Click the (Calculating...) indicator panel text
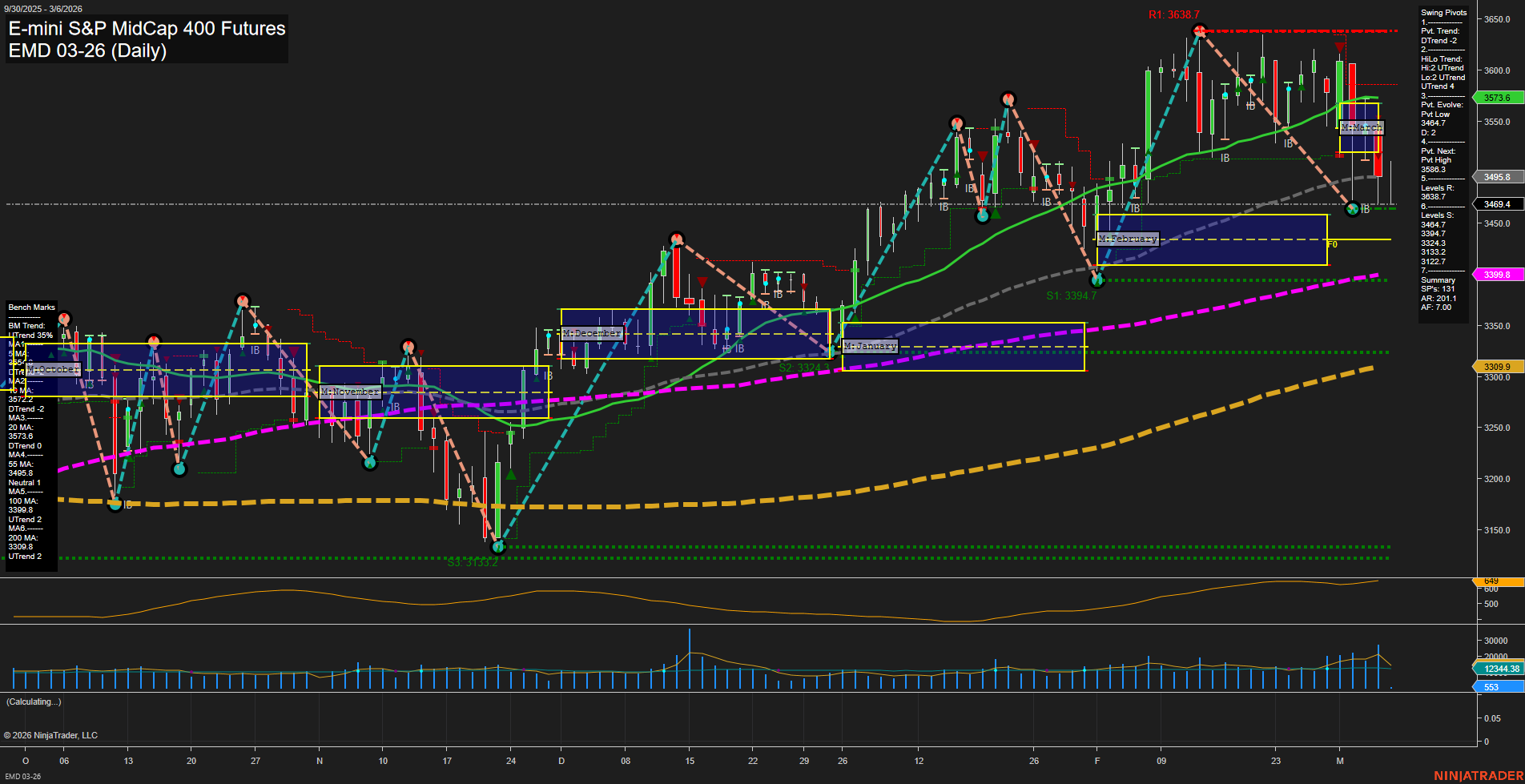The image size is (1525, 784). [35, 702]
